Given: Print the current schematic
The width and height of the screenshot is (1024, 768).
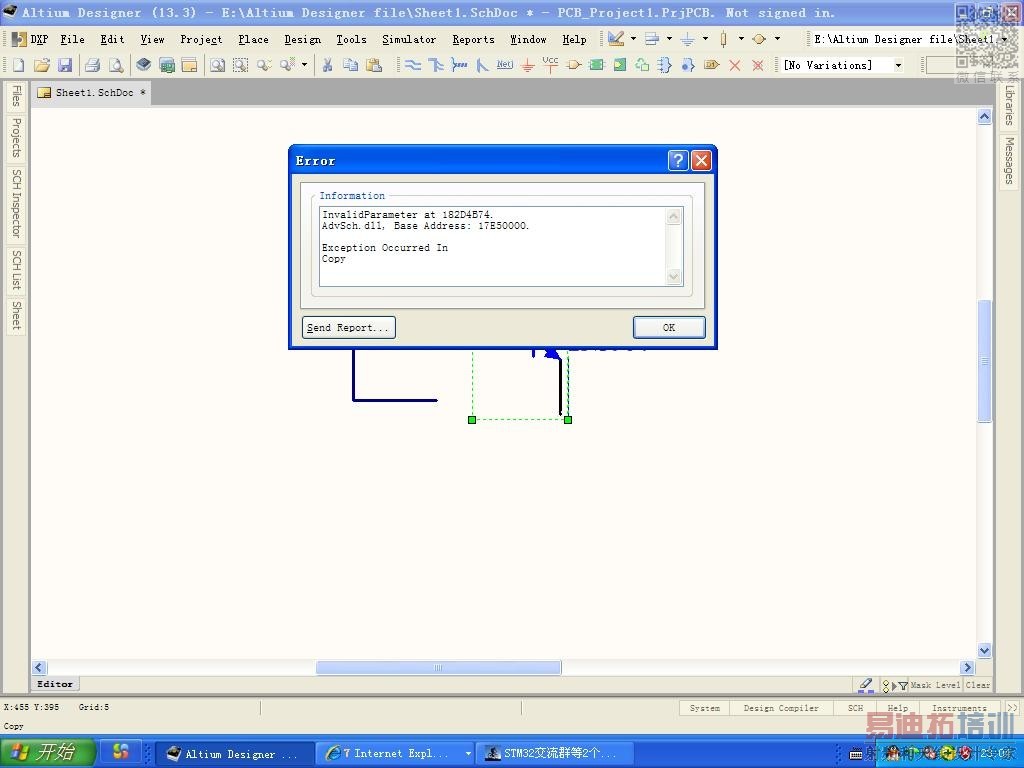Looking at the screenshot, I should 92,65.
